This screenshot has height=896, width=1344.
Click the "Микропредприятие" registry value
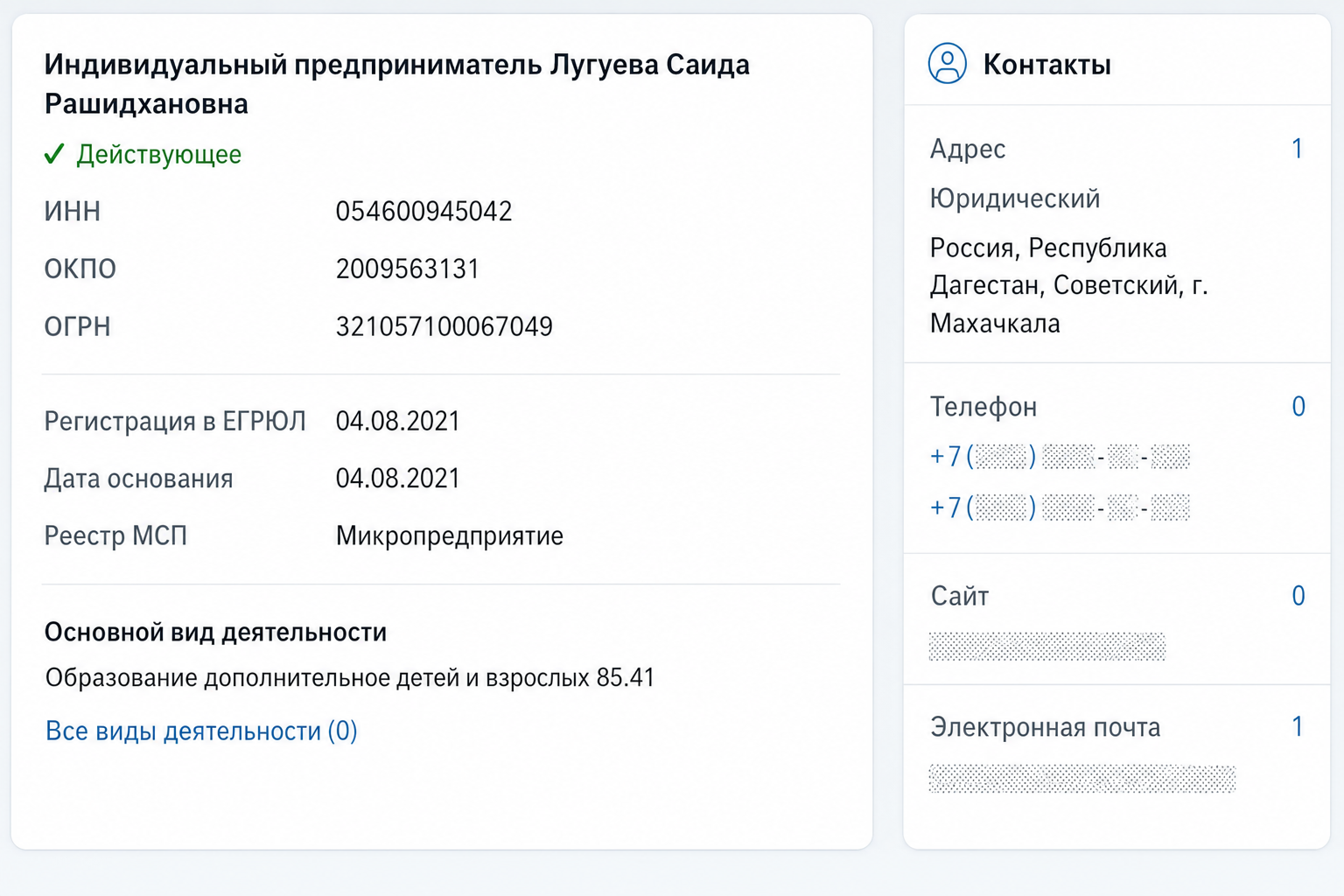coord(450,535)
